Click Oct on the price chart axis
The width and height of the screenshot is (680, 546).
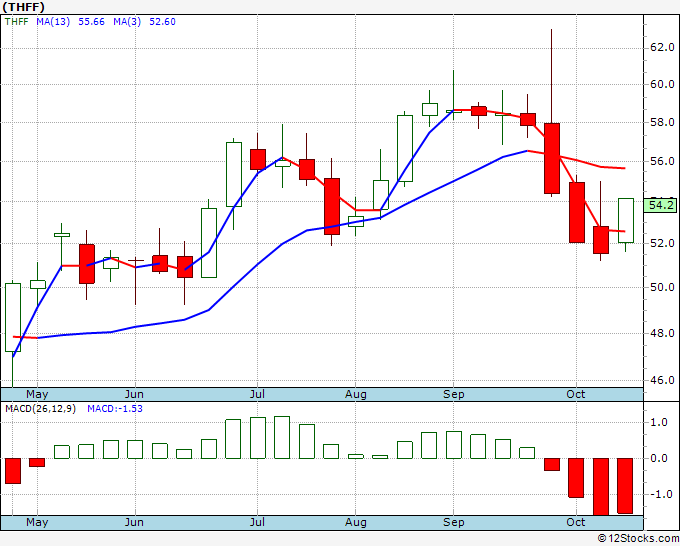click(575, 394)
